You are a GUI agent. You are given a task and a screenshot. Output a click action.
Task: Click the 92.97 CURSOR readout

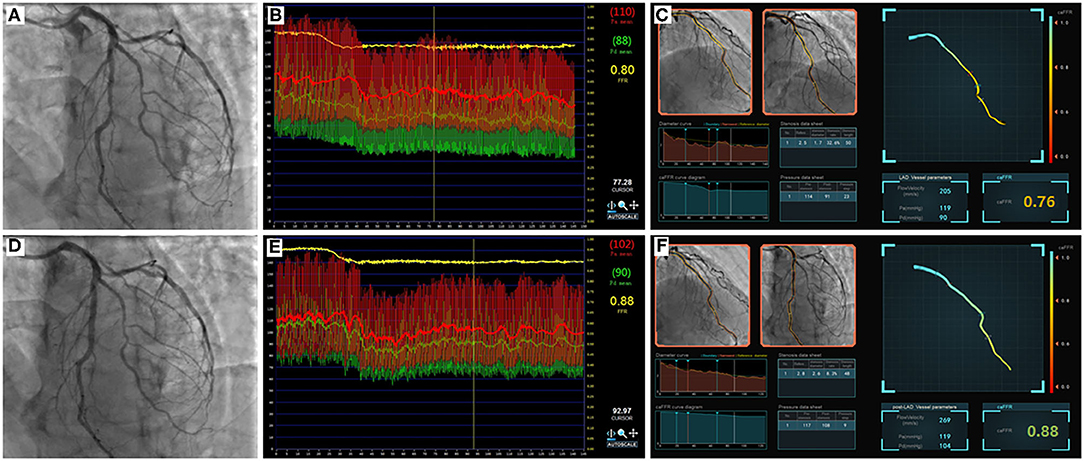(x=623, y=413)
